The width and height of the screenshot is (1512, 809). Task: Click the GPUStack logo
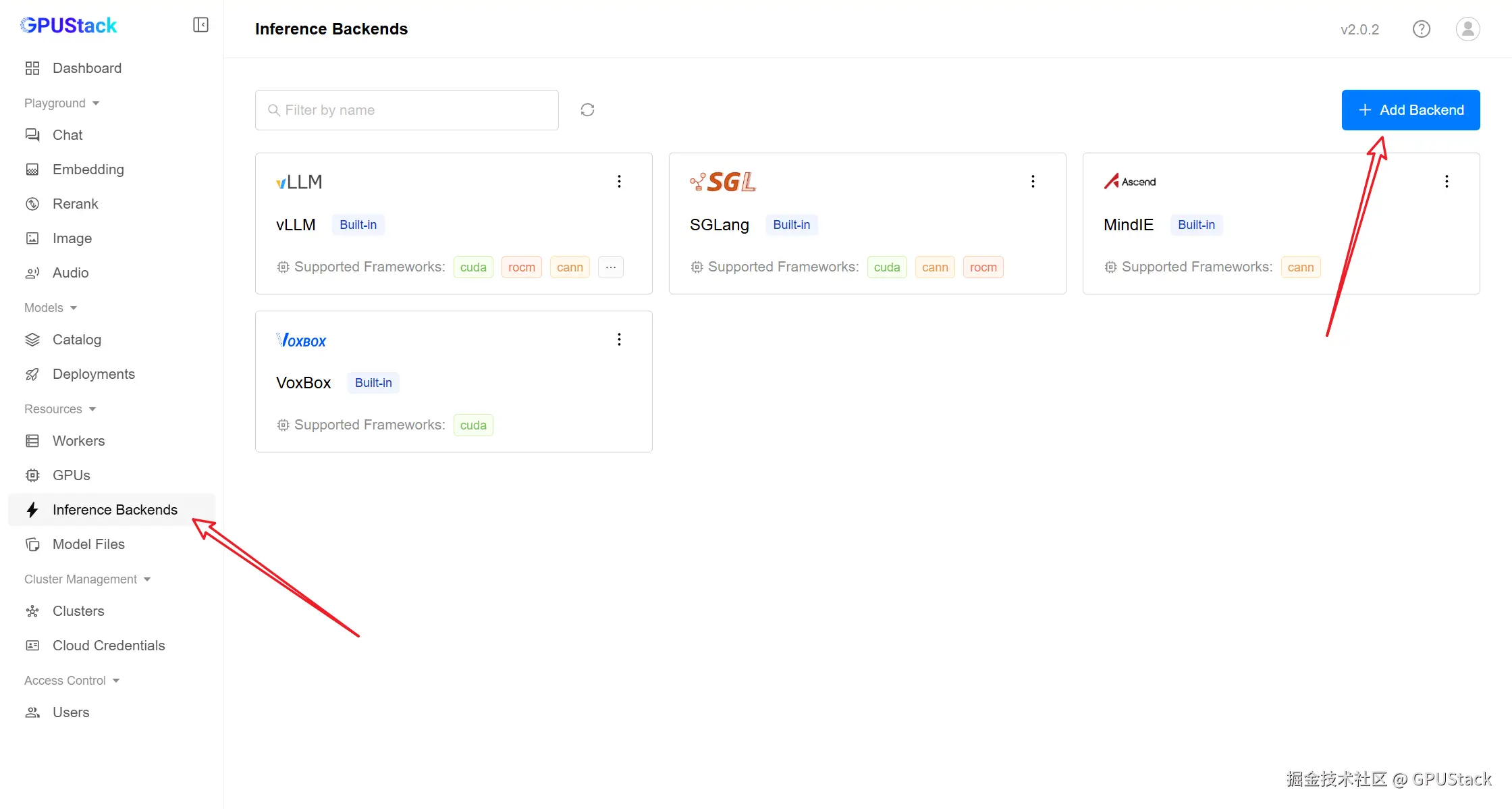pyautogui.click(x=69, y=26)
